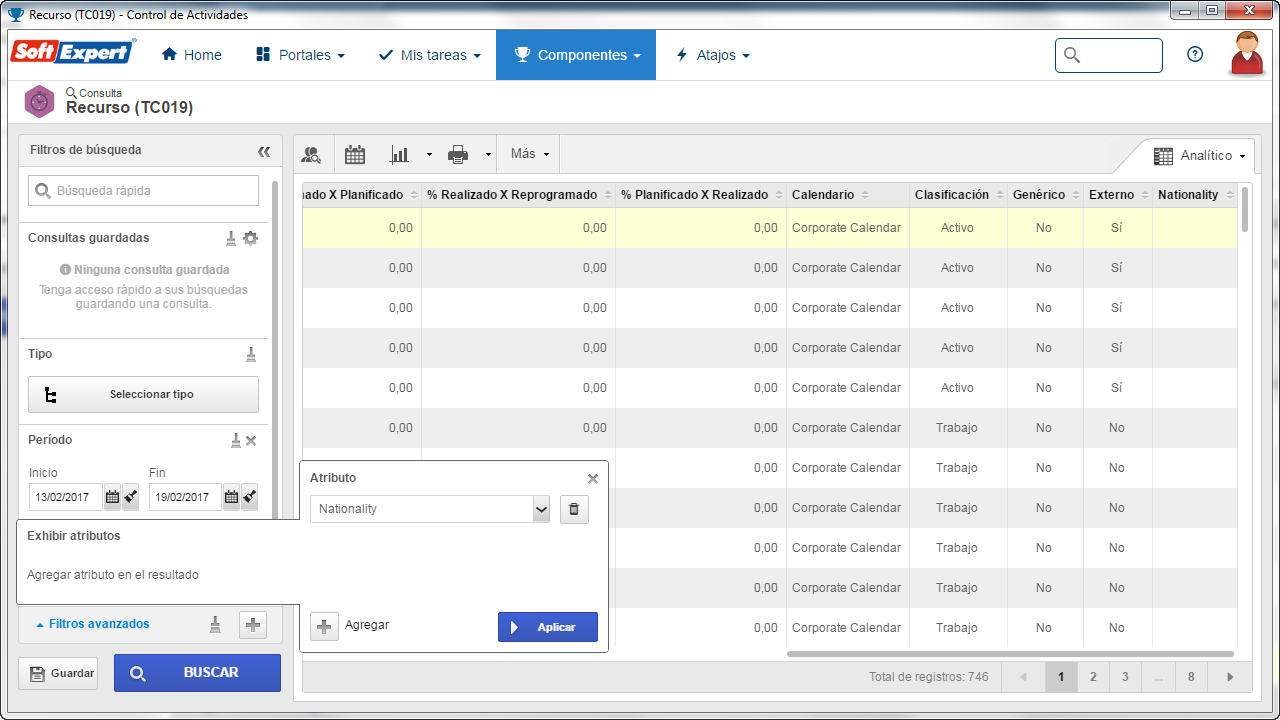Open the Componentes menu
1280x720 pixels.
click(576, 55)
